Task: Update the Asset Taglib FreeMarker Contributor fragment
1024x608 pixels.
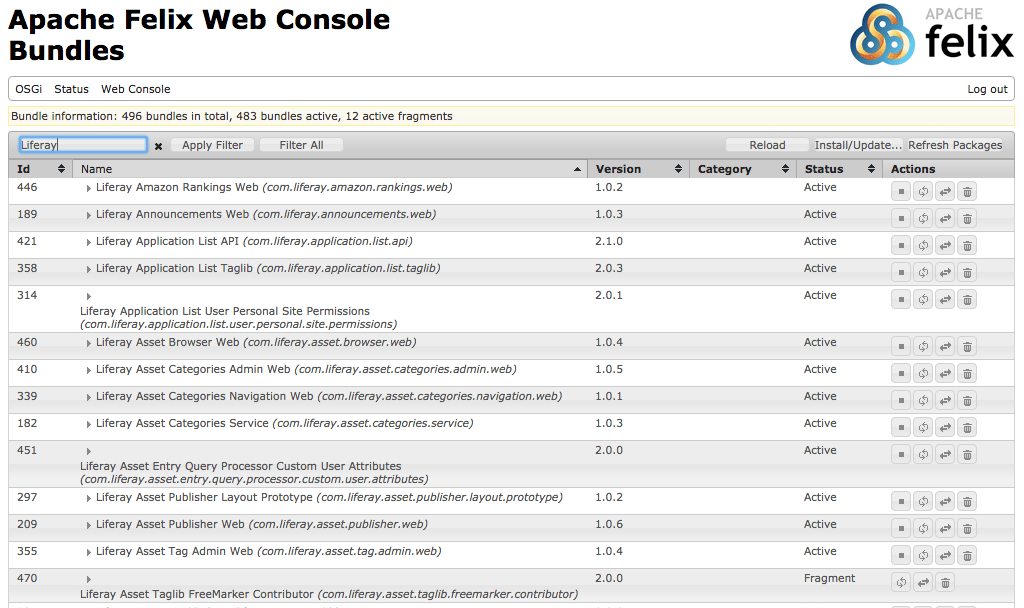Action: (923, 582)
